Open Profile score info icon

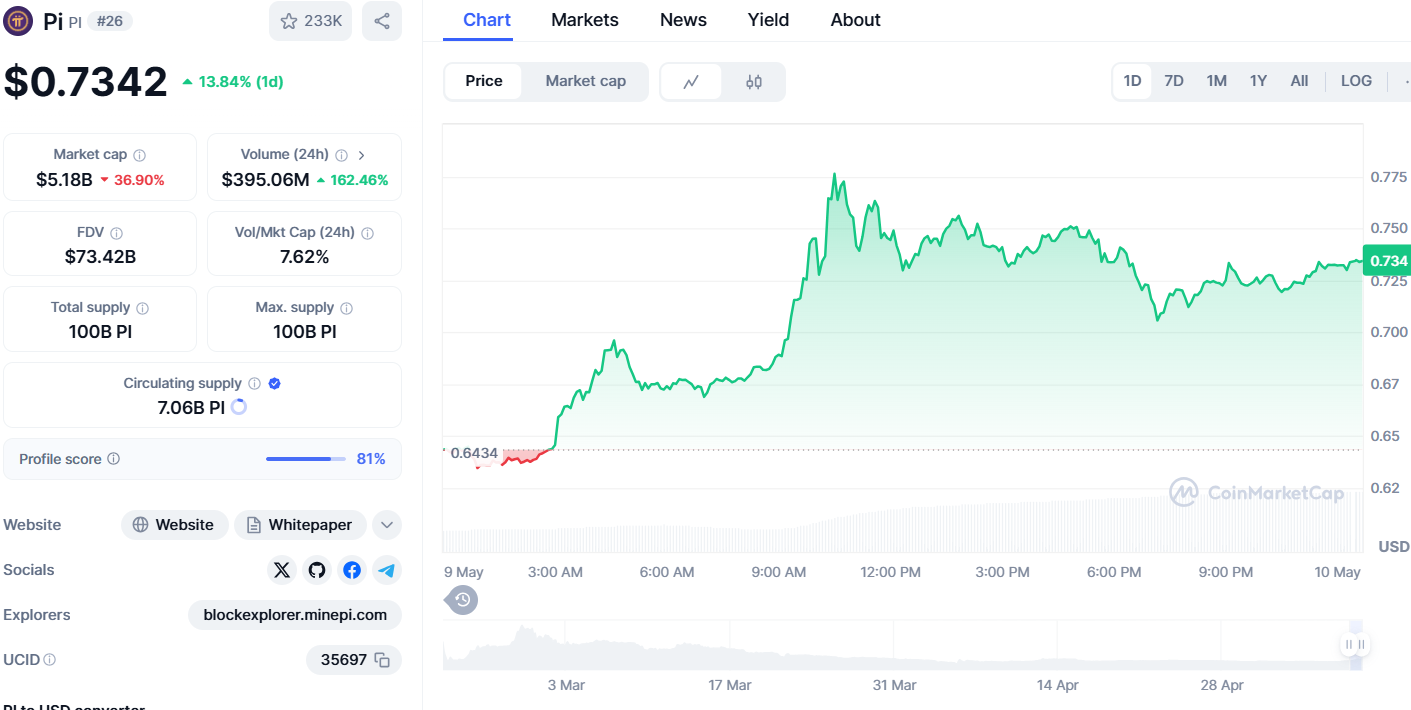pyautogui.click(x=114, y=459)
